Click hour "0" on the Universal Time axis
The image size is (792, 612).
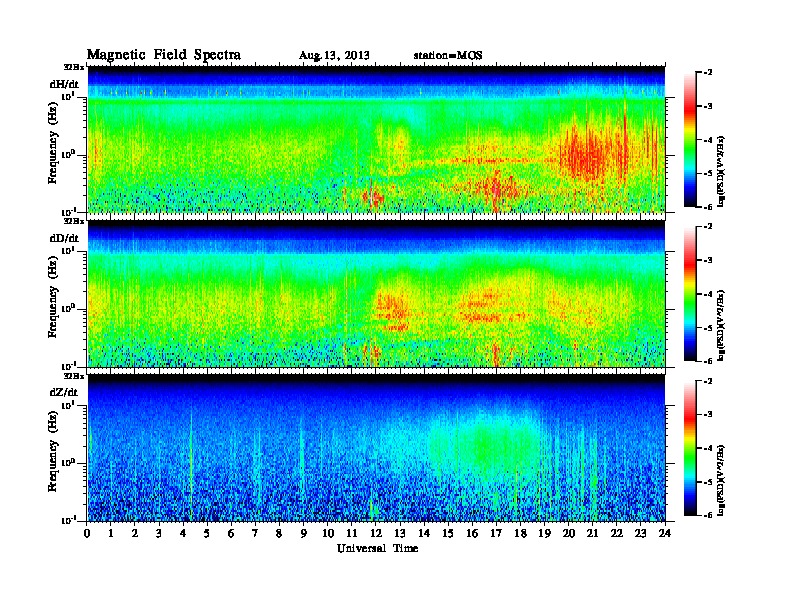click(x=87, y=533)
